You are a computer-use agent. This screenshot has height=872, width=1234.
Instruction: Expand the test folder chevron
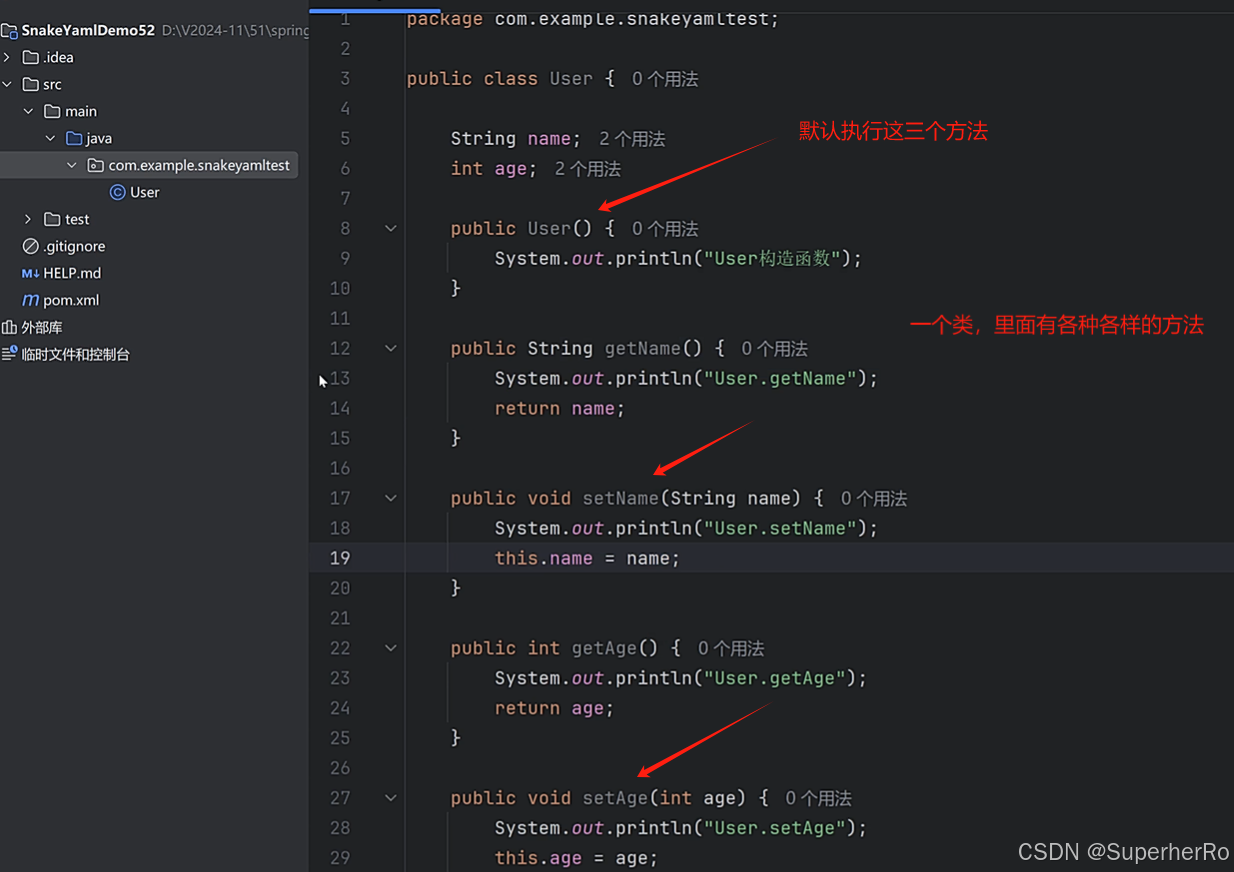click(x=28, y=219)
